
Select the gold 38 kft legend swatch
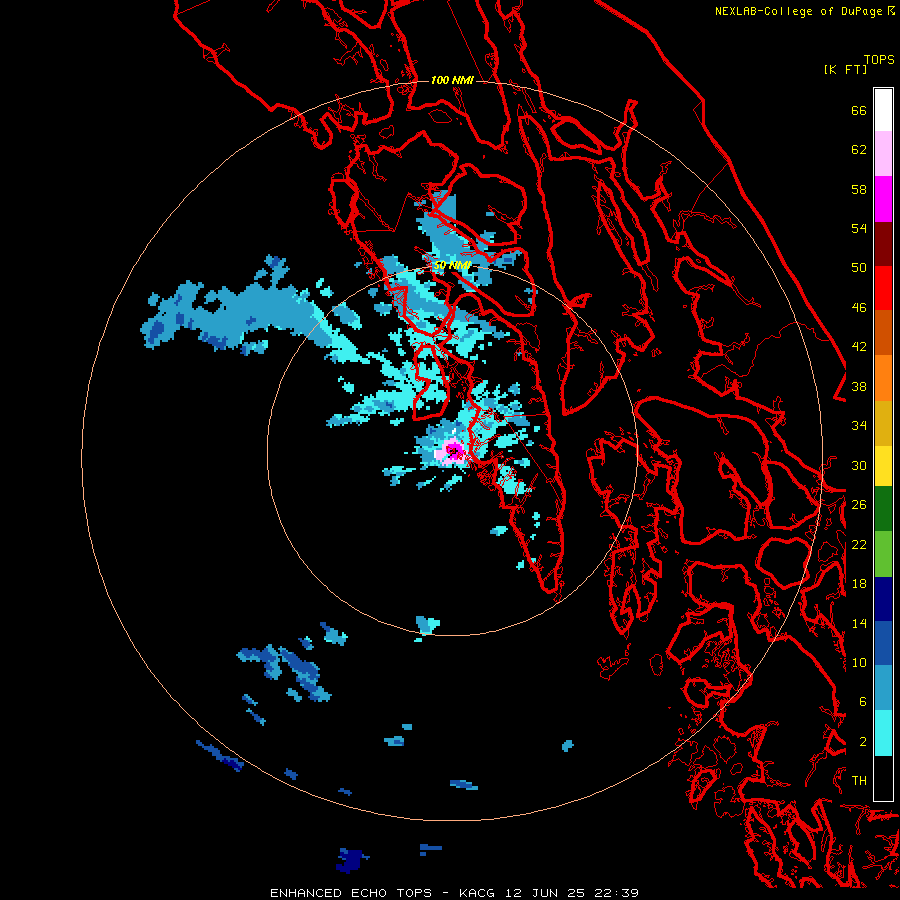883,423
